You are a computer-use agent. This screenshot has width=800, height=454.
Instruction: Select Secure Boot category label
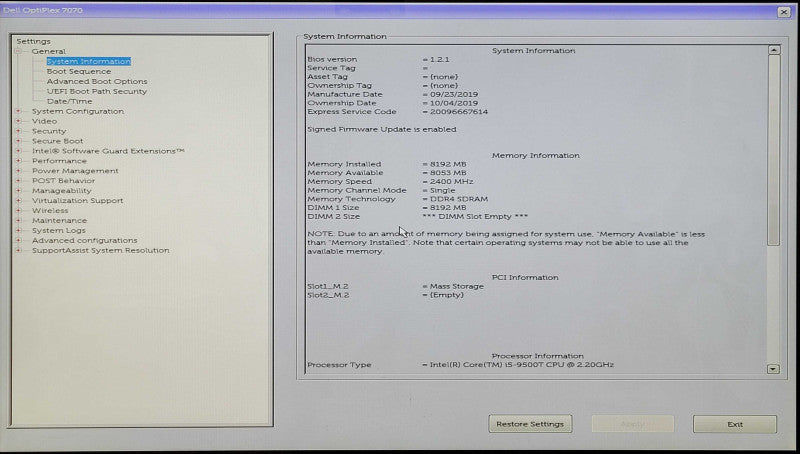pos(58,141)
